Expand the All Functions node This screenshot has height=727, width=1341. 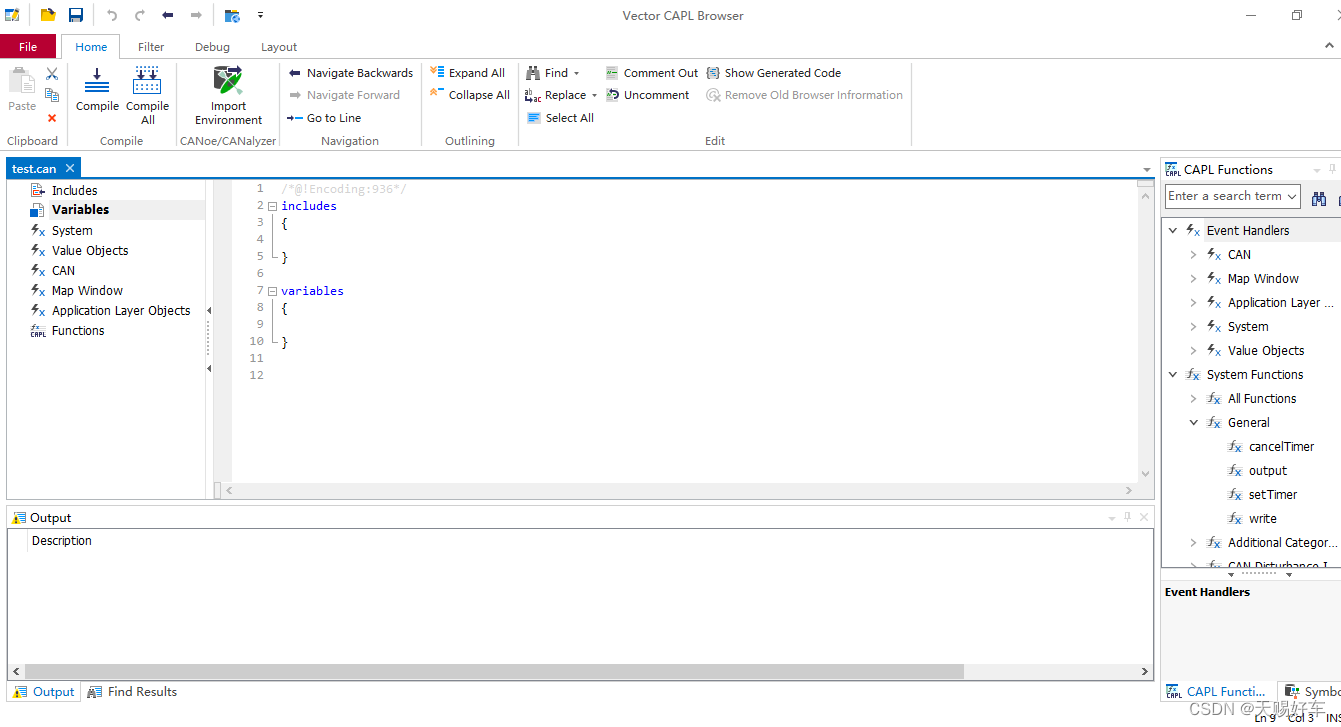click(1193, 399)
